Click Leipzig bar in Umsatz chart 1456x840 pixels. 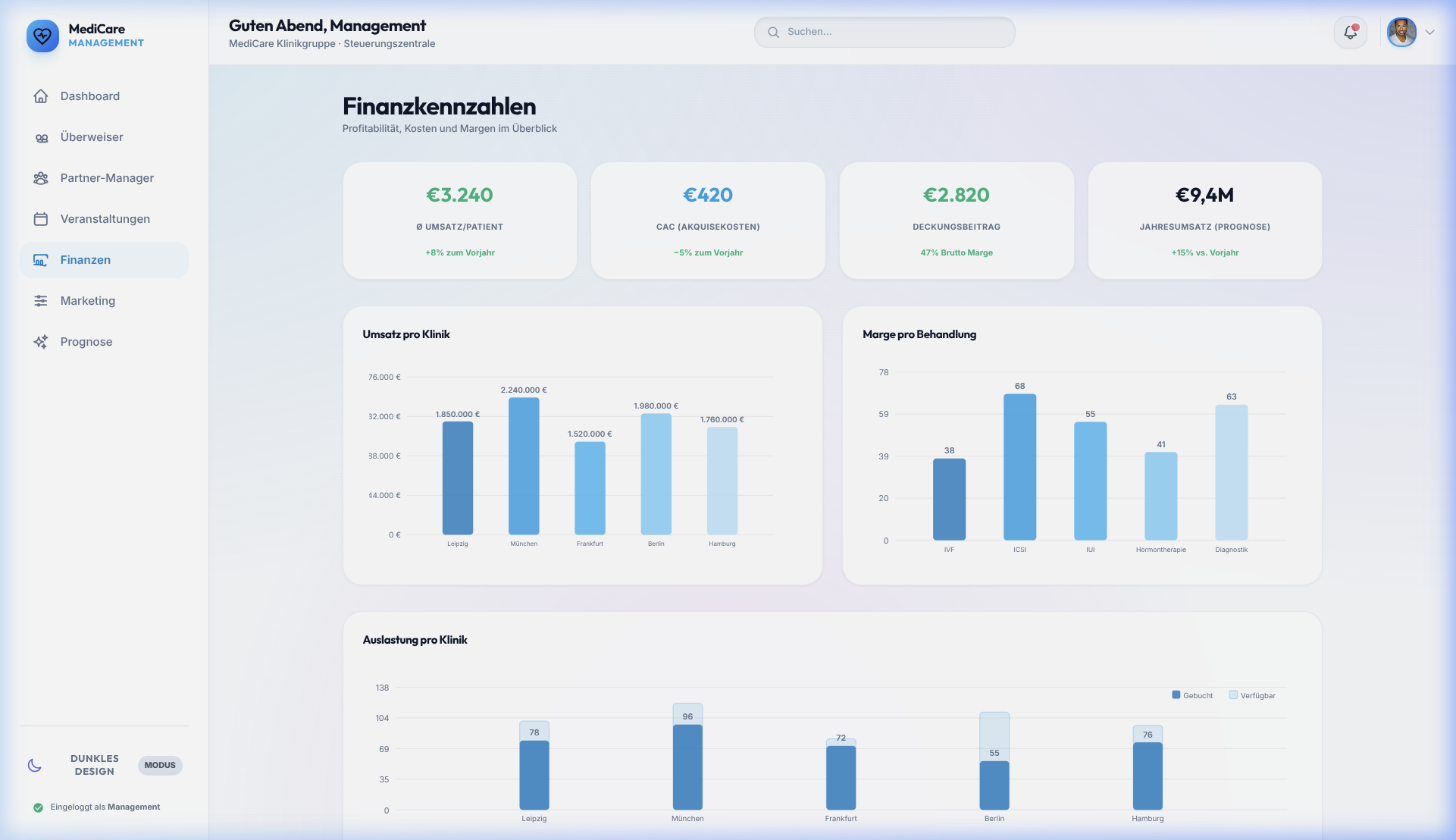tap(458, 478)
